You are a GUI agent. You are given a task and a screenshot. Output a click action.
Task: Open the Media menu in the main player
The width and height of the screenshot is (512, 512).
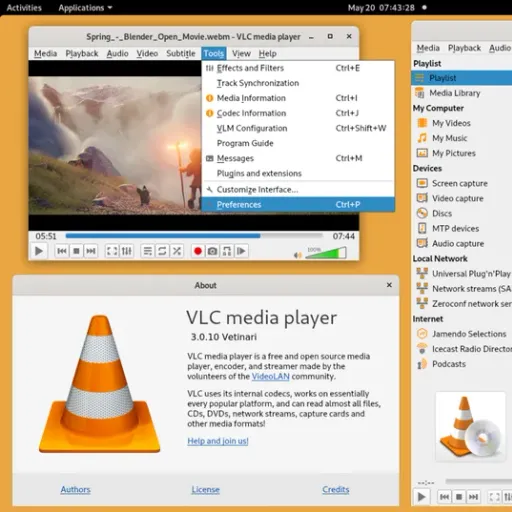coord(45,53)
